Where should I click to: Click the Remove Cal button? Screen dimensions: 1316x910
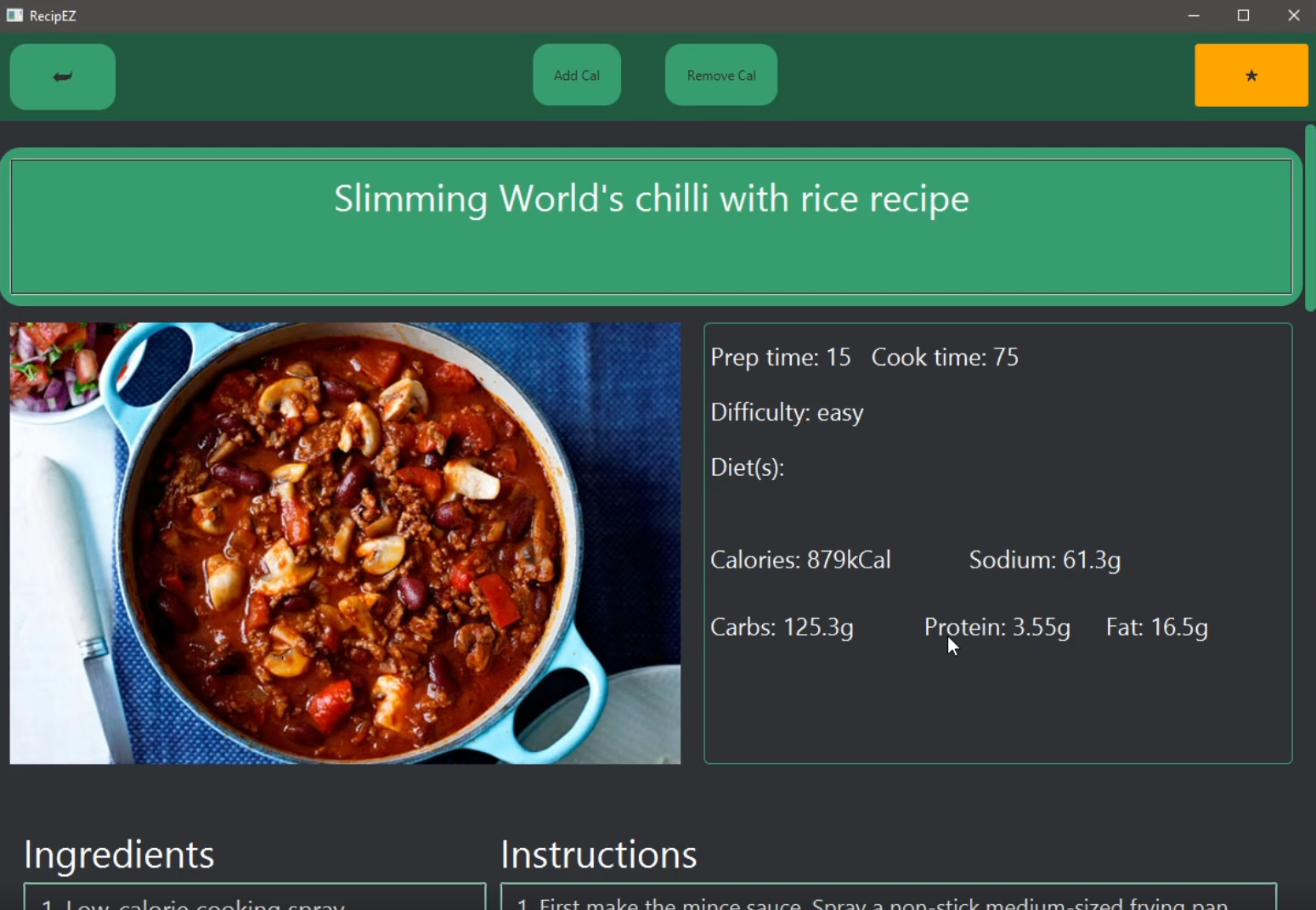click(x=721, y=75)
